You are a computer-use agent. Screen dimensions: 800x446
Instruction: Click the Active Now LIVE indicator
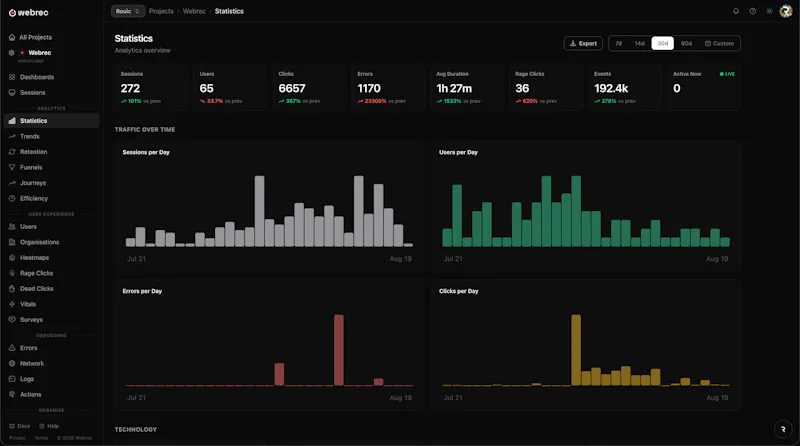[x=727, y=74]
